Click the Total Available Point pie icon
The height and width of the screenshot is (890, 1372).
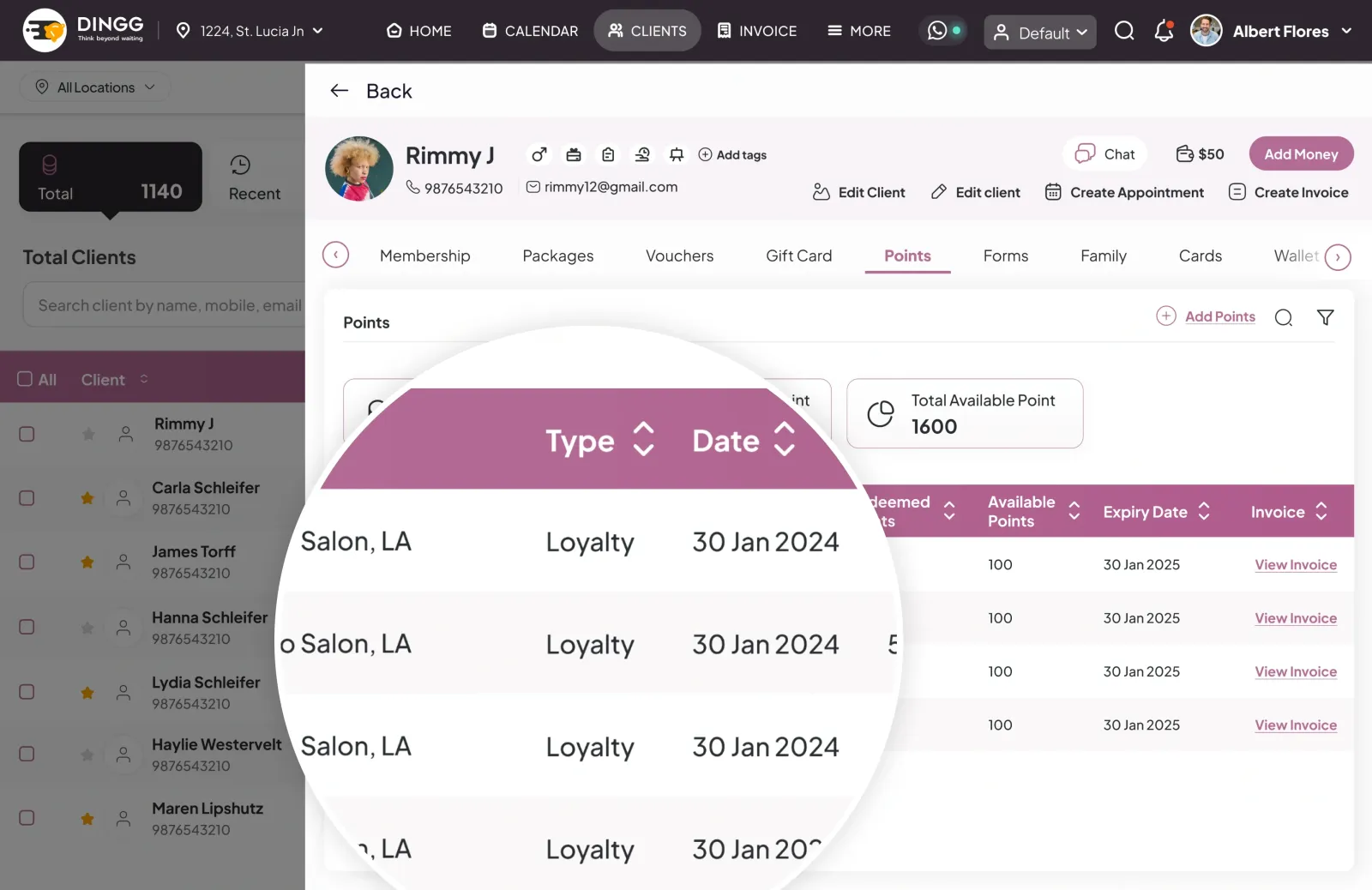click(881, 413)
